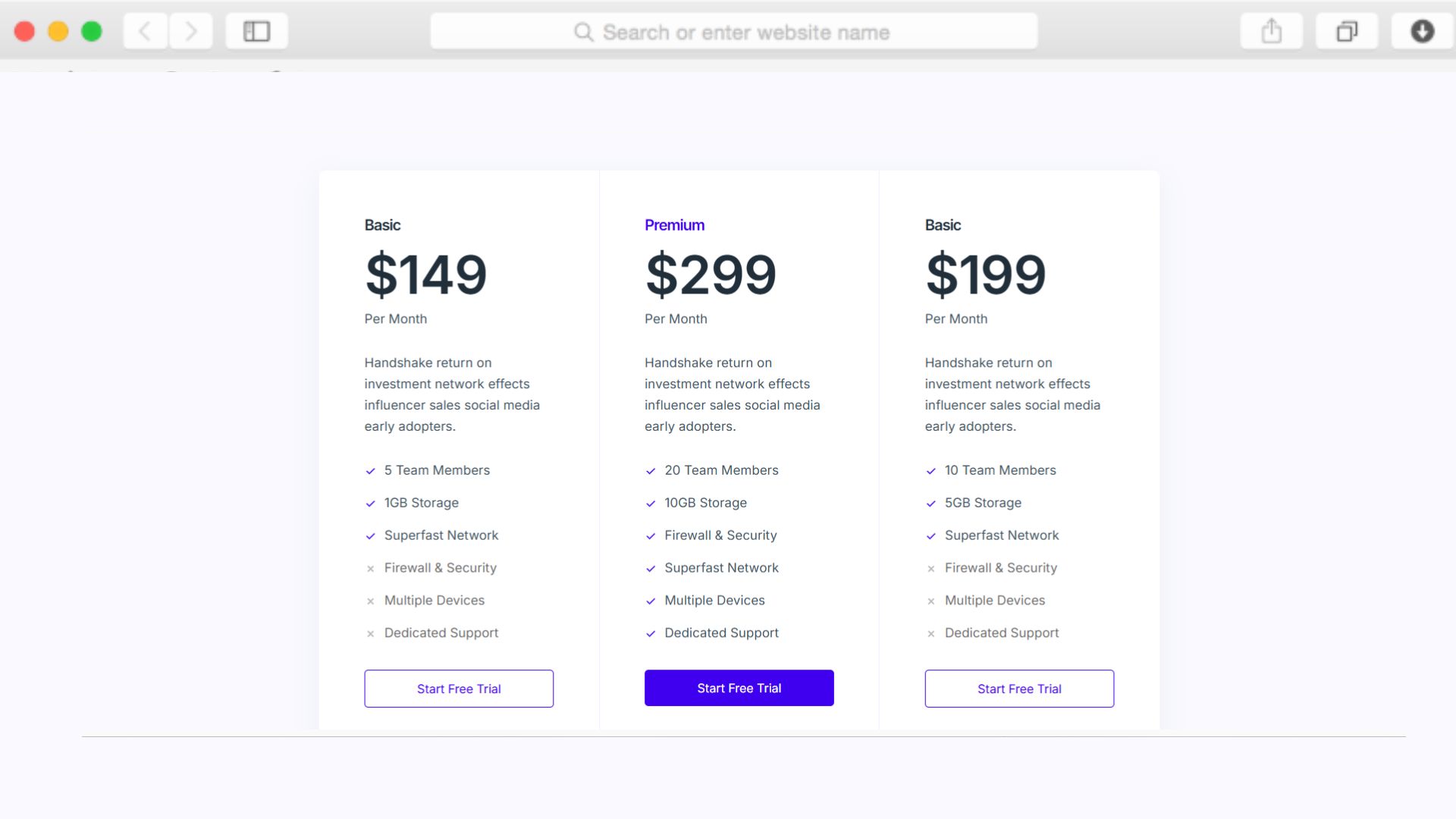The height and width of the screenshot is (819, 1456).
Task: Click checkmark beside 20 Team Members
Action: (651, 471)
